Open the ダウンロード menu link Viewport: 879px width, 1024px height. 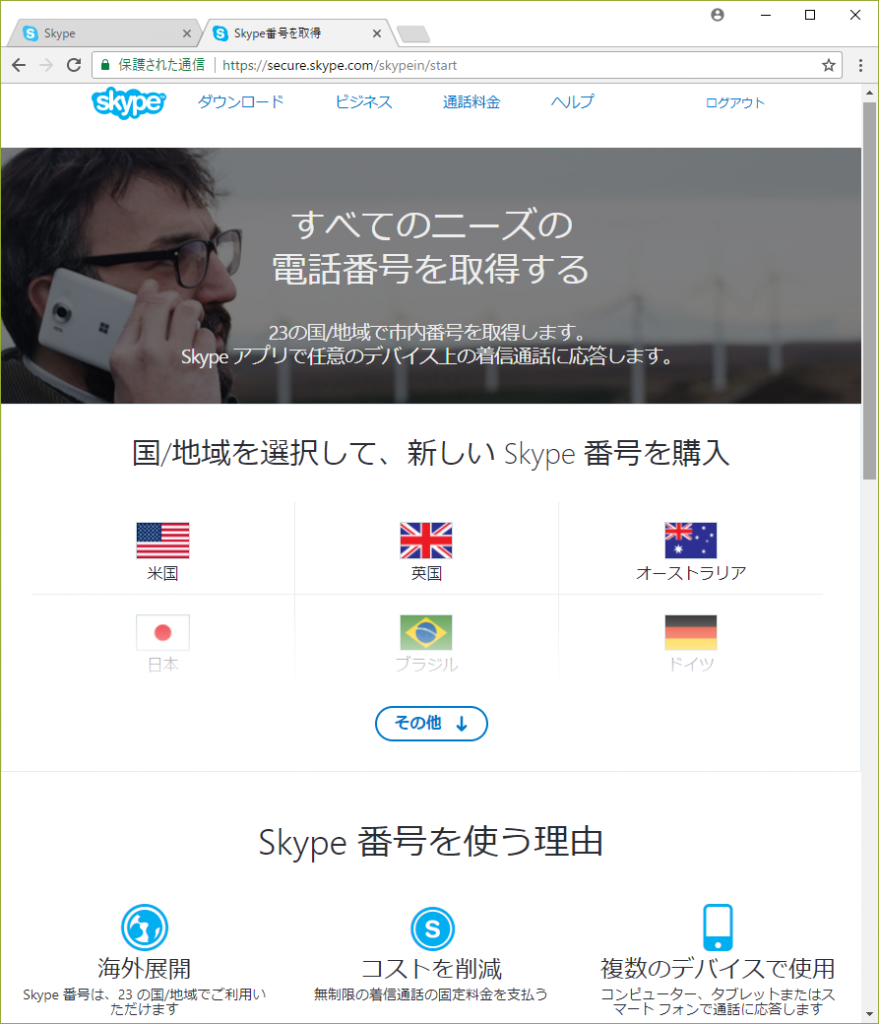point(241,102)
